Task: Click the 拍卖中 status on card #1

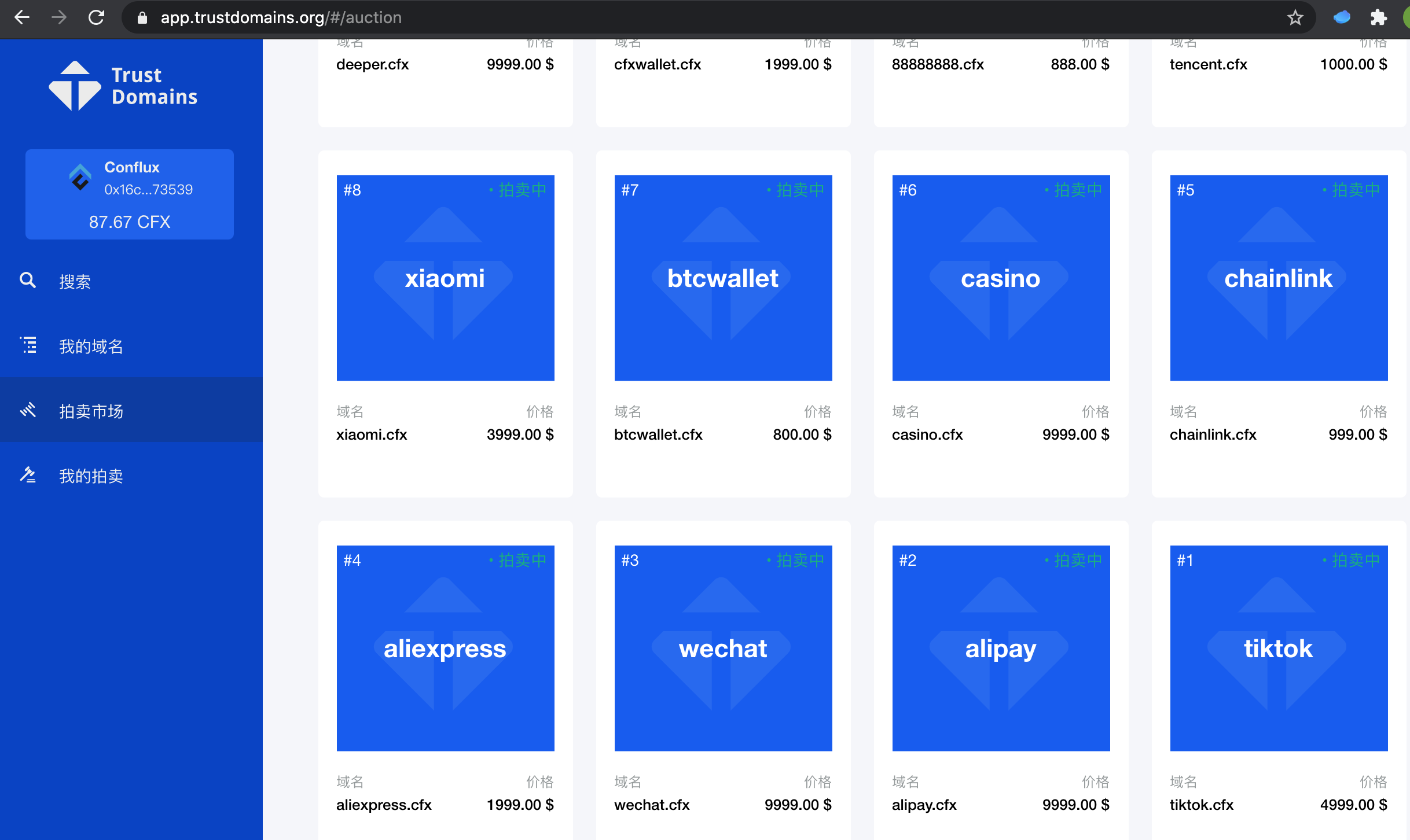Action: tap(1352, 560)
